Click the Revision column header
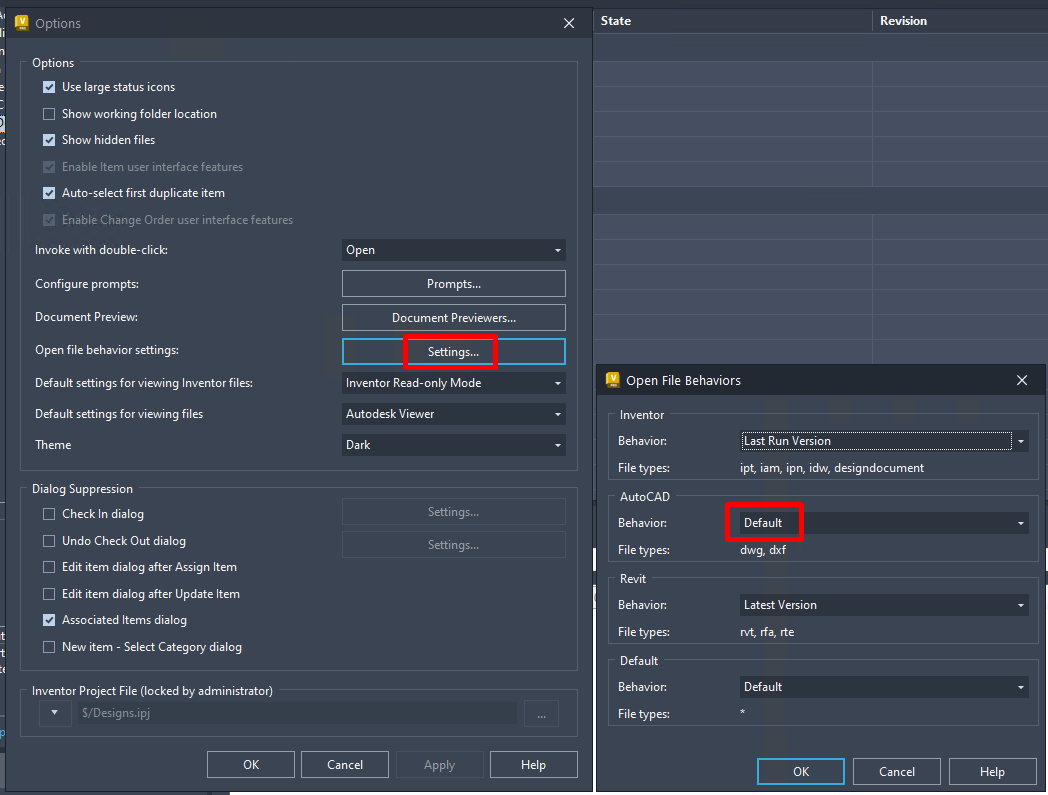The width and height of the screenshot is (1048, 795). click(960, 21)
